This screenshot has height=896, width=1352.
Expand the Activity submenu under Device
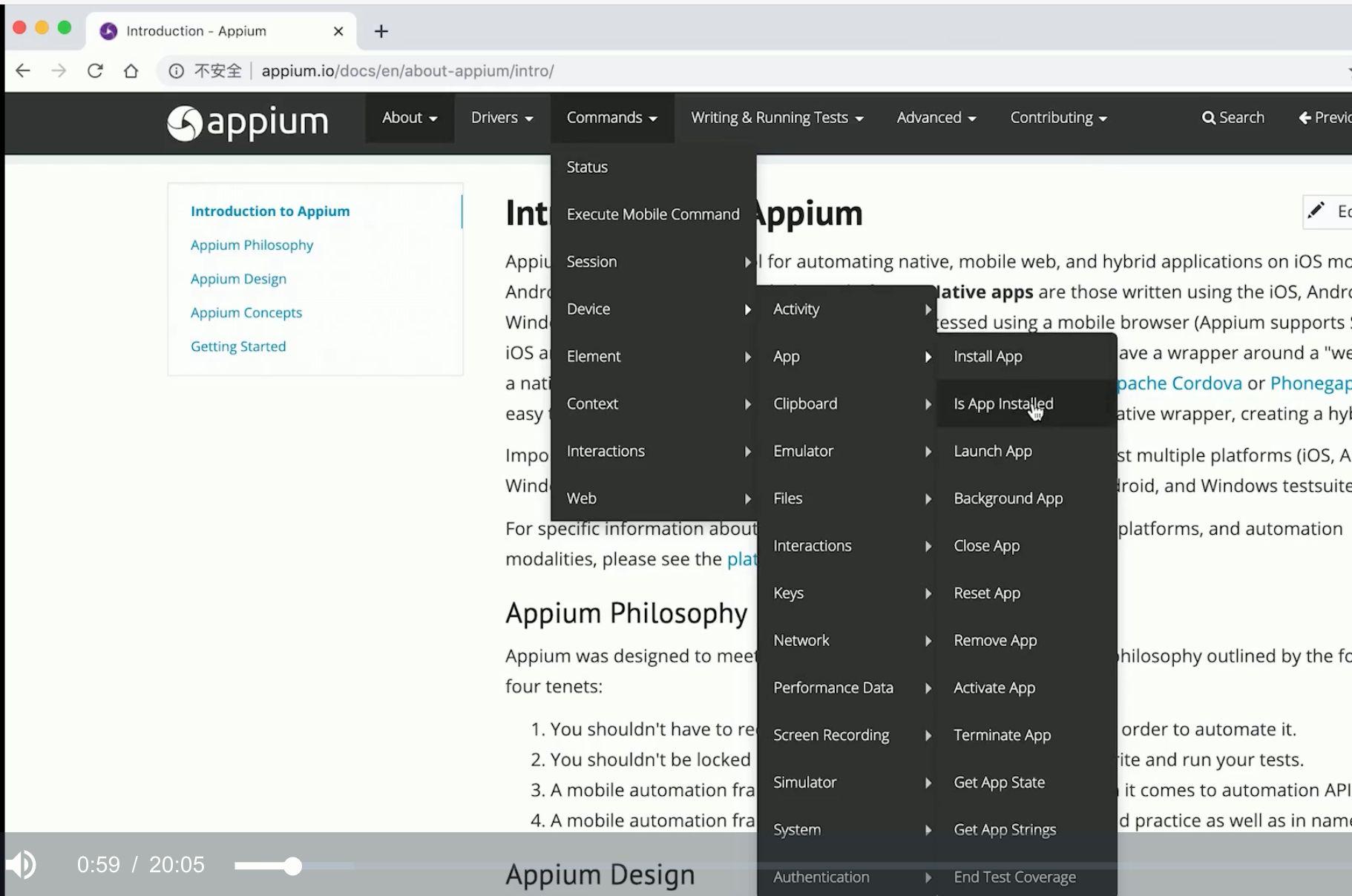pyautogui.click(x=847, y=309)
